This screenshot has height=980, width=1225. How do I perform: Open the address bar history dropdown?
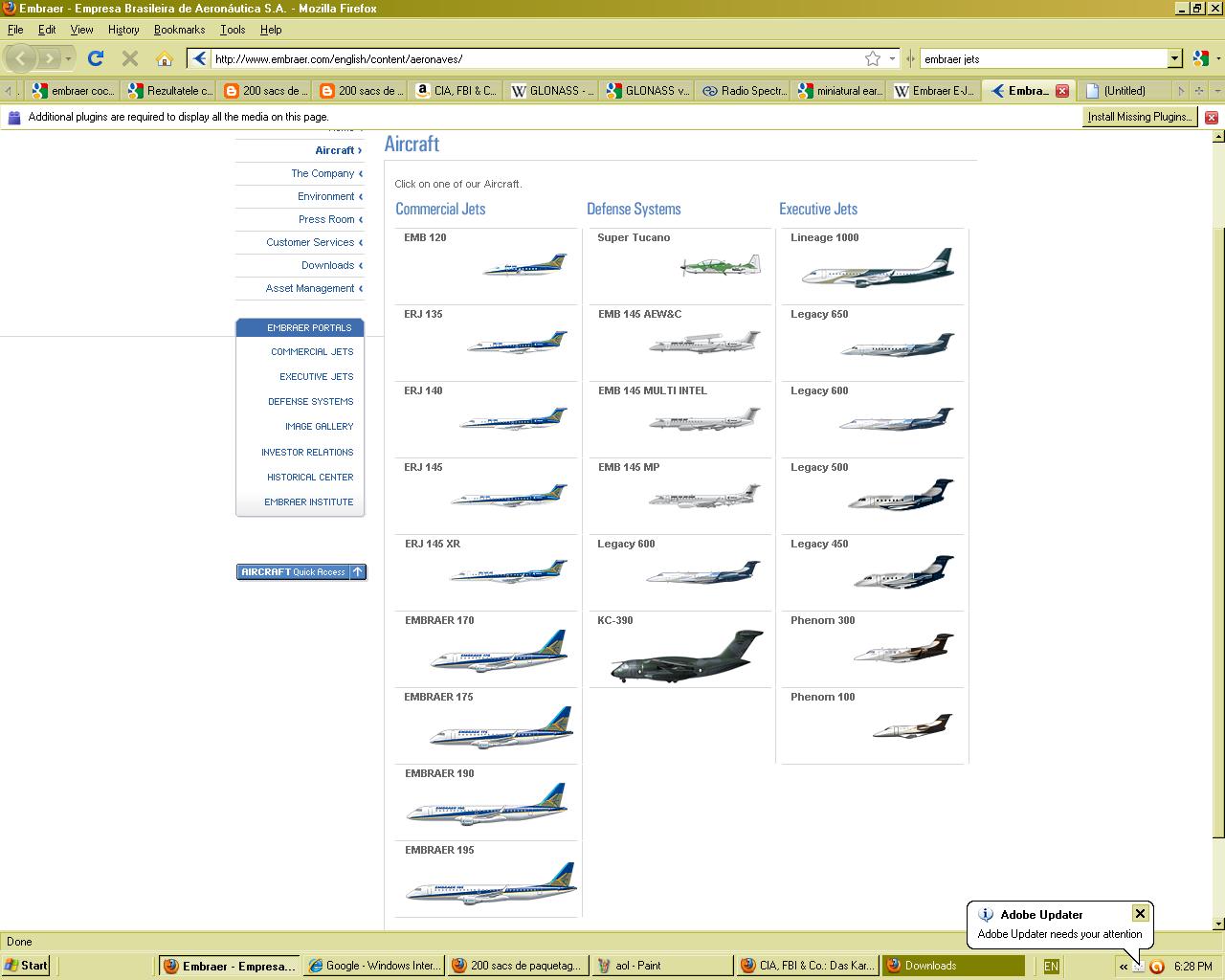[x=892, y=58]
